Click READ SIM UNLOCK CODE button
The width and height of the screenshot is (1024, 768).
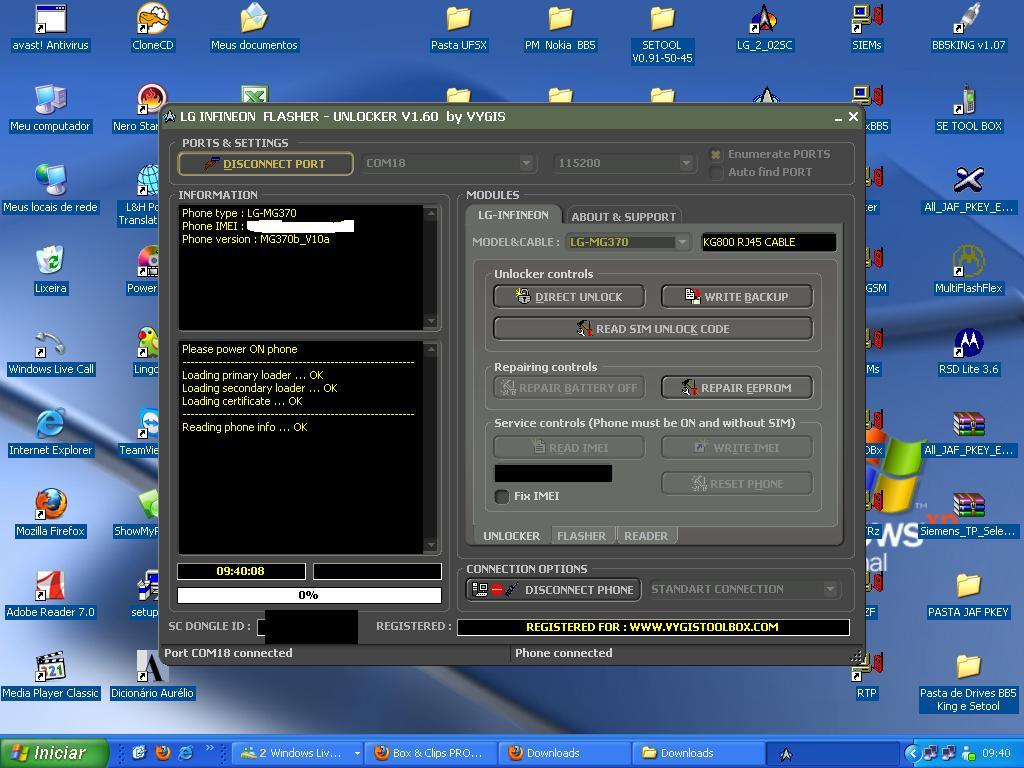pos(653,328)
